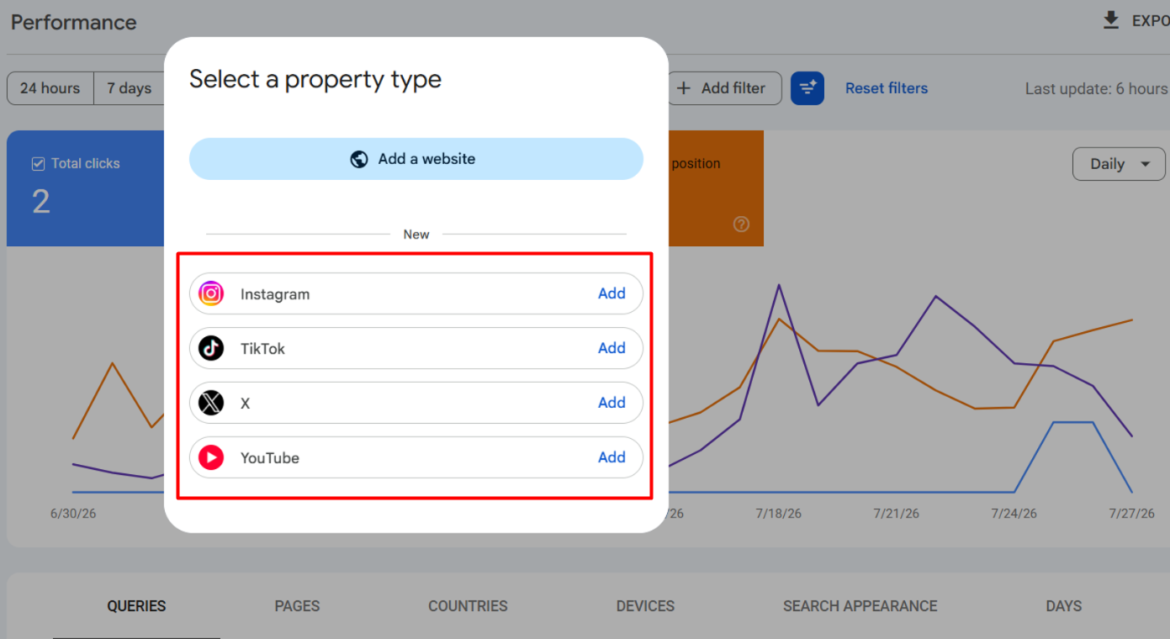Viewport: 1170px width, 639px height.
Task: Click the X logo icon
Action: click(211, 402)
